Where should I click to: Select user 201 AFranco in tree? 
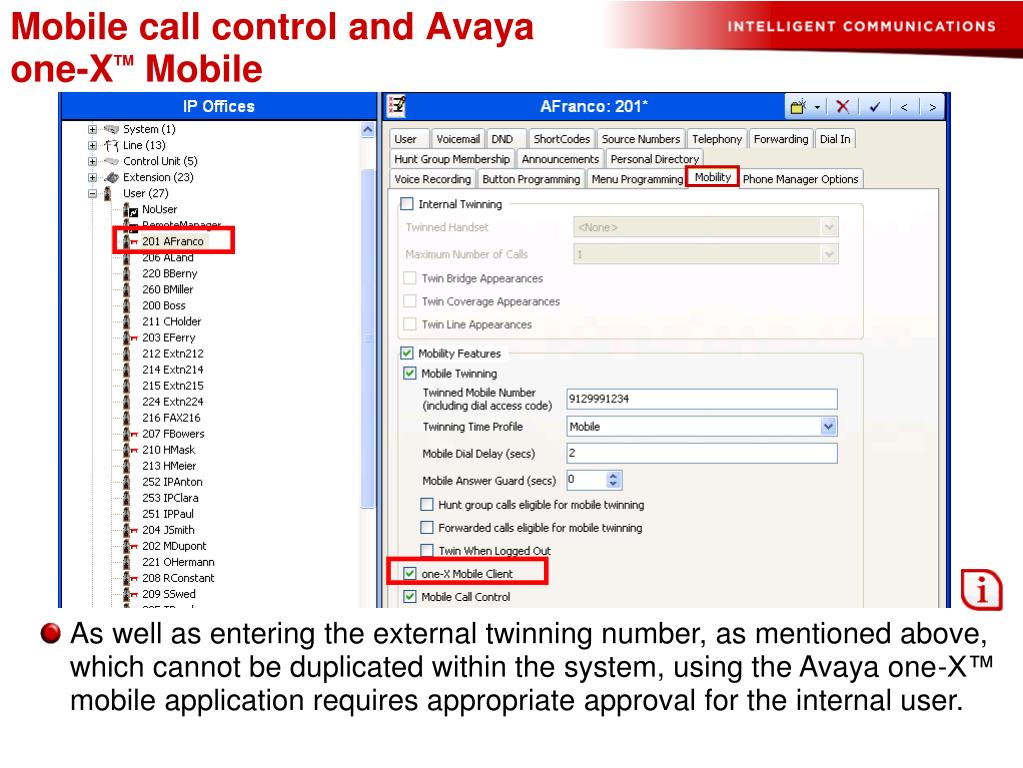173,241
